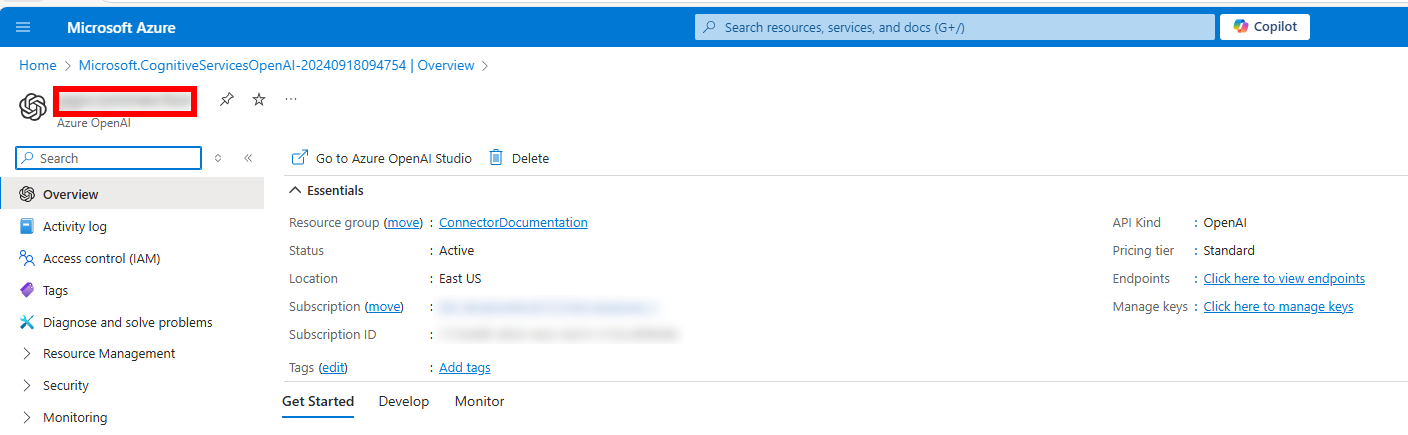This screenshot has height=435, width=1408.
Task: Click the Diagnose wrench icon
Action: [27, 322]
